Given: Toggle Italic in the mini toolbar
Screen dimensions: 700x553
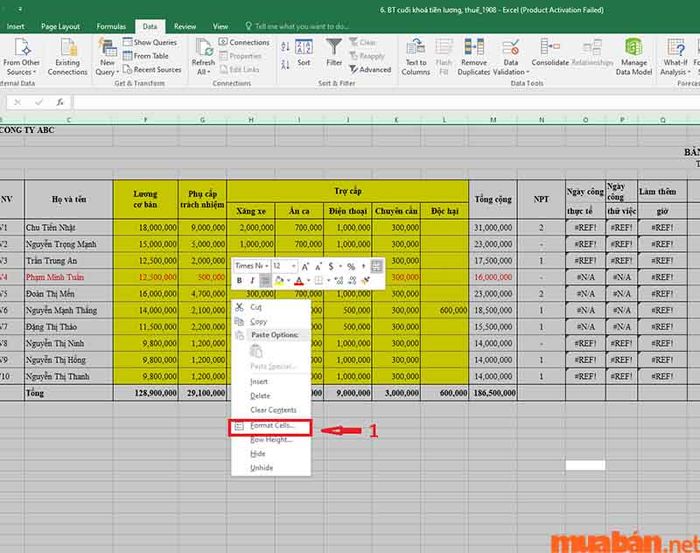Looking at the screenshot, I should (252, 280).
